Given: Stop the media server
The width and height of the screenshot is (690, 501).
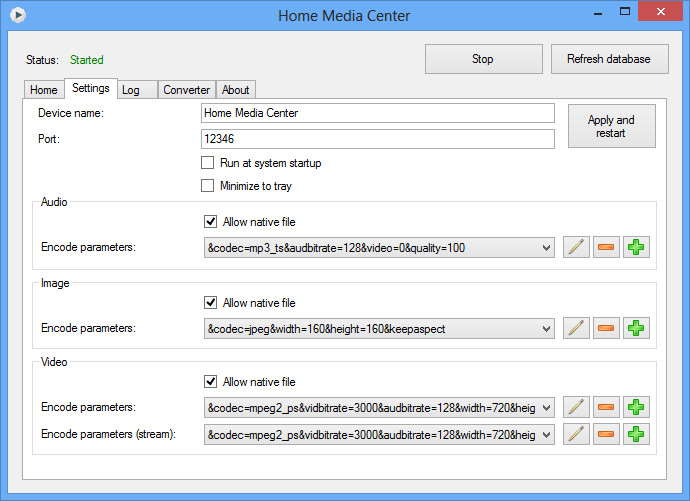Looking at the screenshot, I should point(484,59).
